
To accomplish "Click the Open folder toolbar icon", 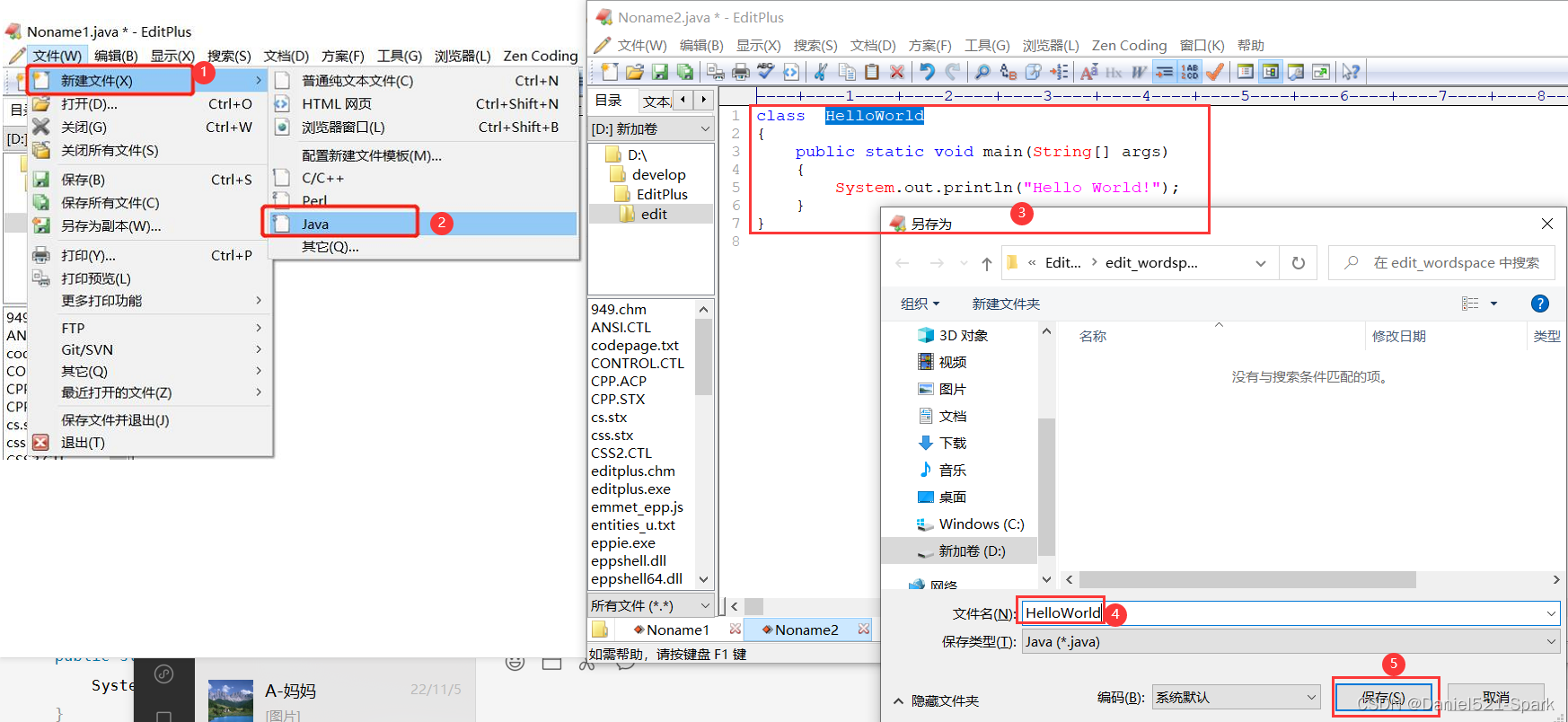I will (635, 72).
